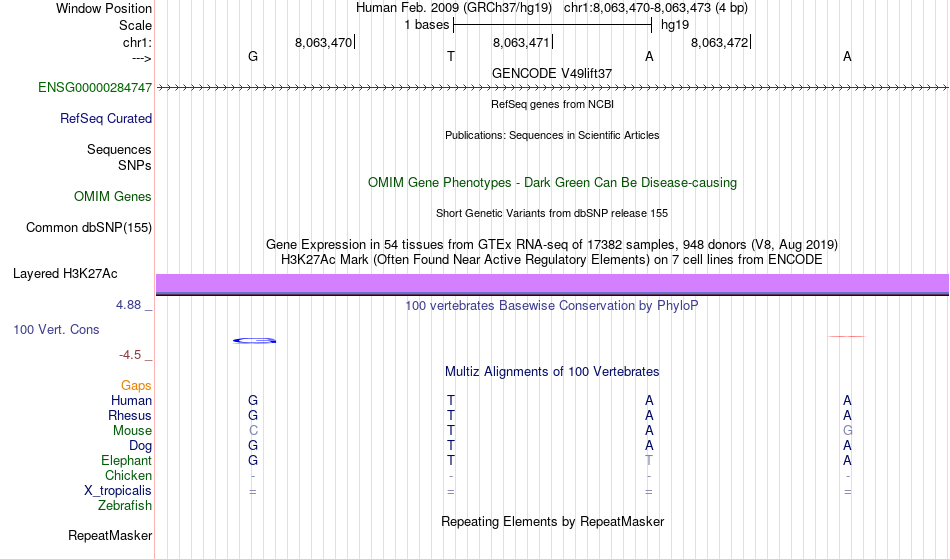Click the ---> sequence direction arrow
The height and width of the screenshot is (559, 950).
tap(142, 58)
